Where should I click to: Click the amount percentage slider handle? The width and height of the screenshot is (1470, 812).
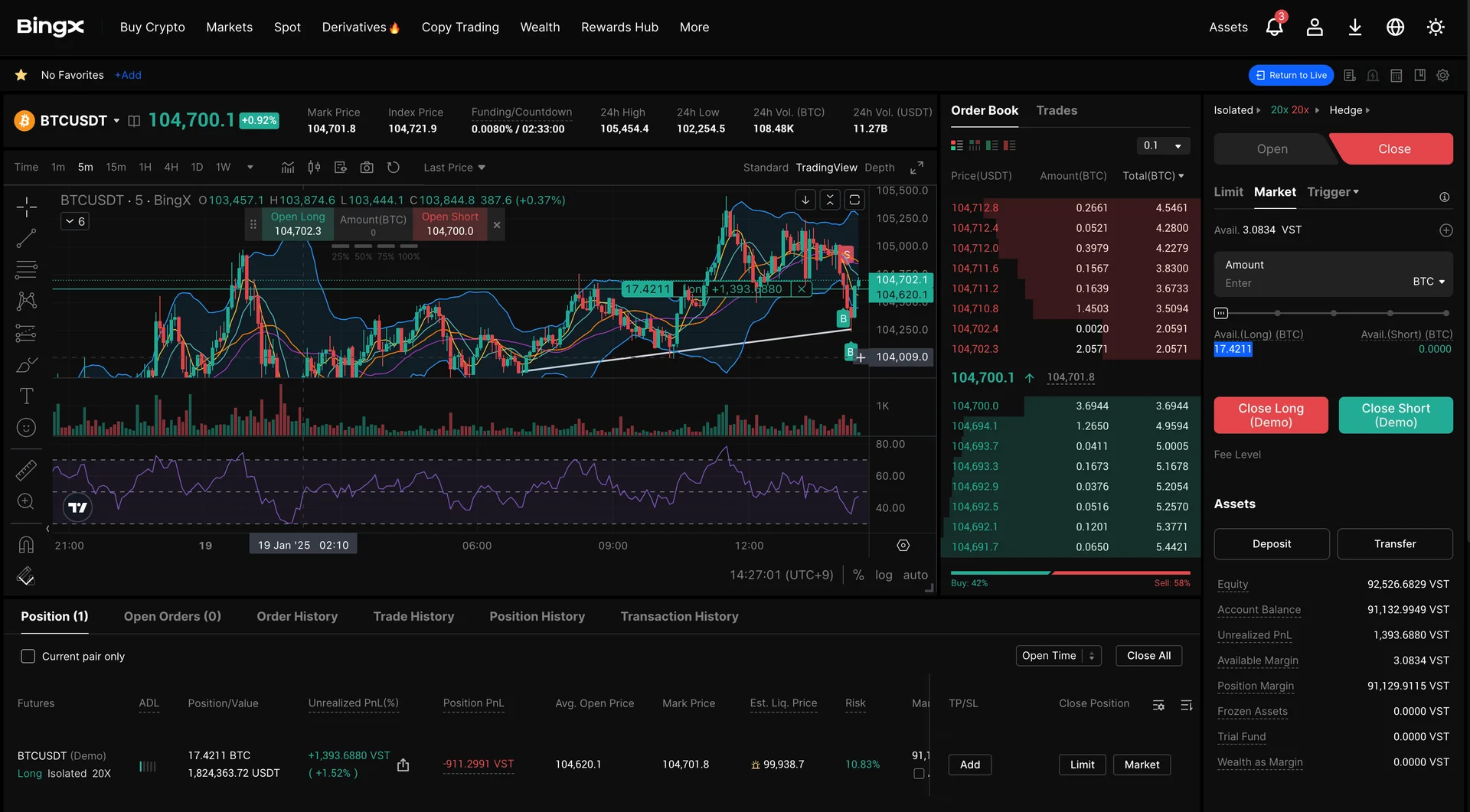[1221, 313]
